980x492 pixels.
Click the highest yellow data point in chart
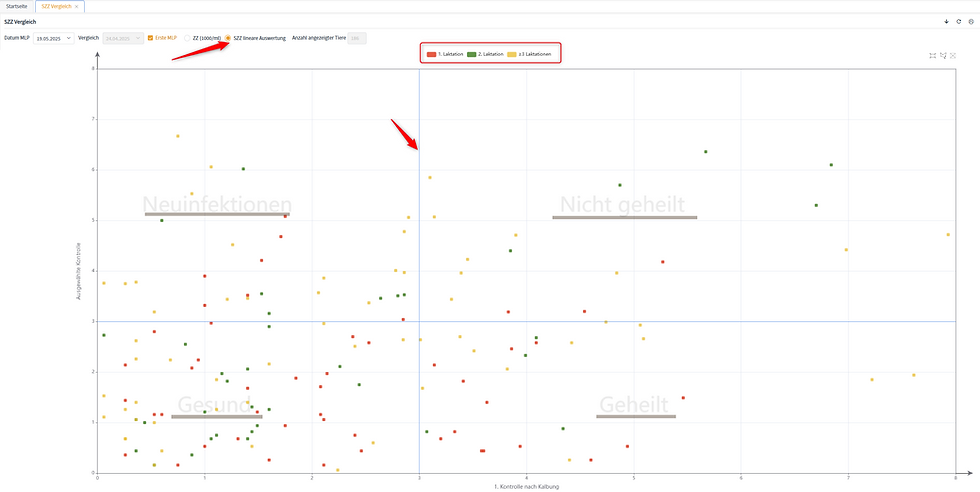coord(178,136)
